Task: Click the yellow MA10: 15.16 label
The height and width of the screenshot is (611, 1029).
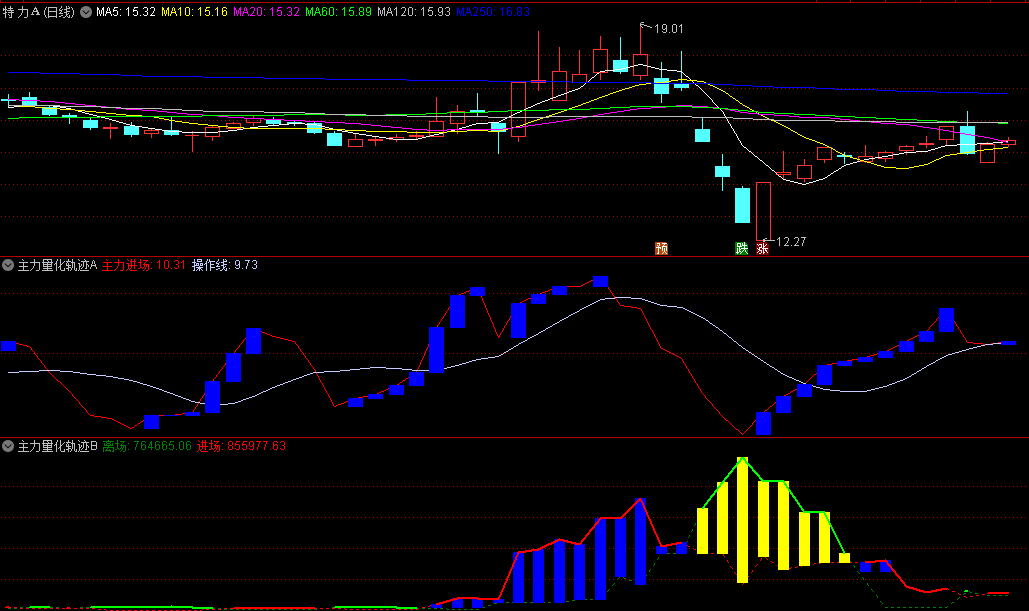Action: [x=194, y=12]
